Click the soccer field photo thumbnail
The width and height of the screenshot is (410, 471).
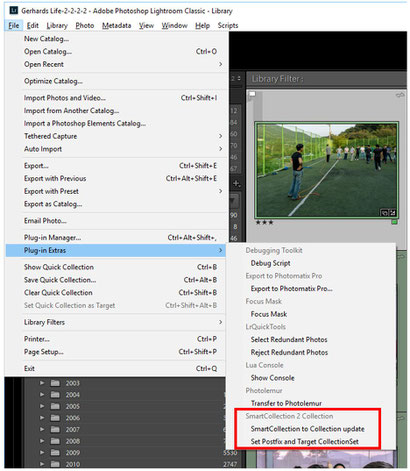[x=327, y=170]
